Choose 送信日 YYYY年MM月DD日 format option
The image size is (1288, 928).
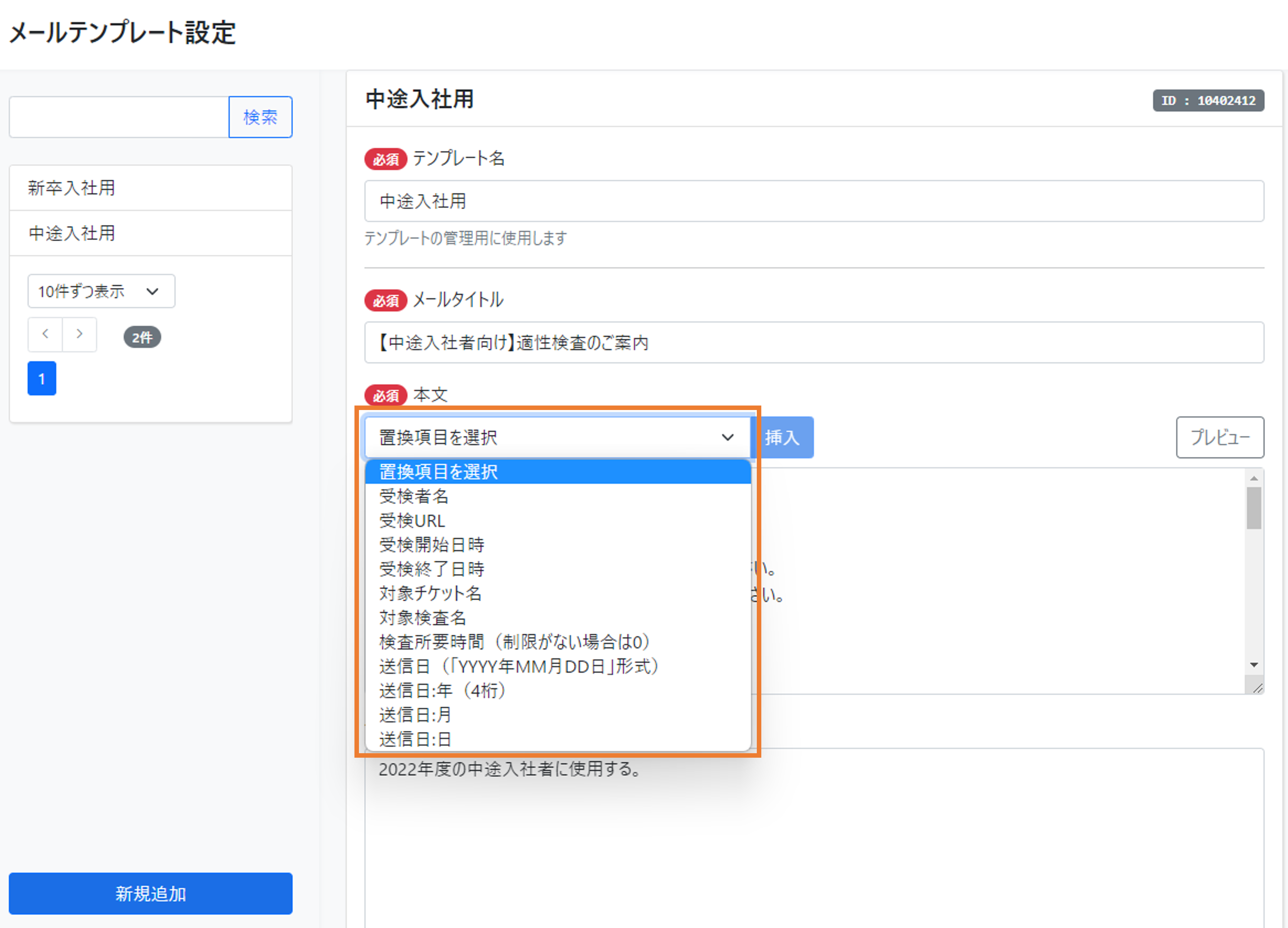click(558, 666)
